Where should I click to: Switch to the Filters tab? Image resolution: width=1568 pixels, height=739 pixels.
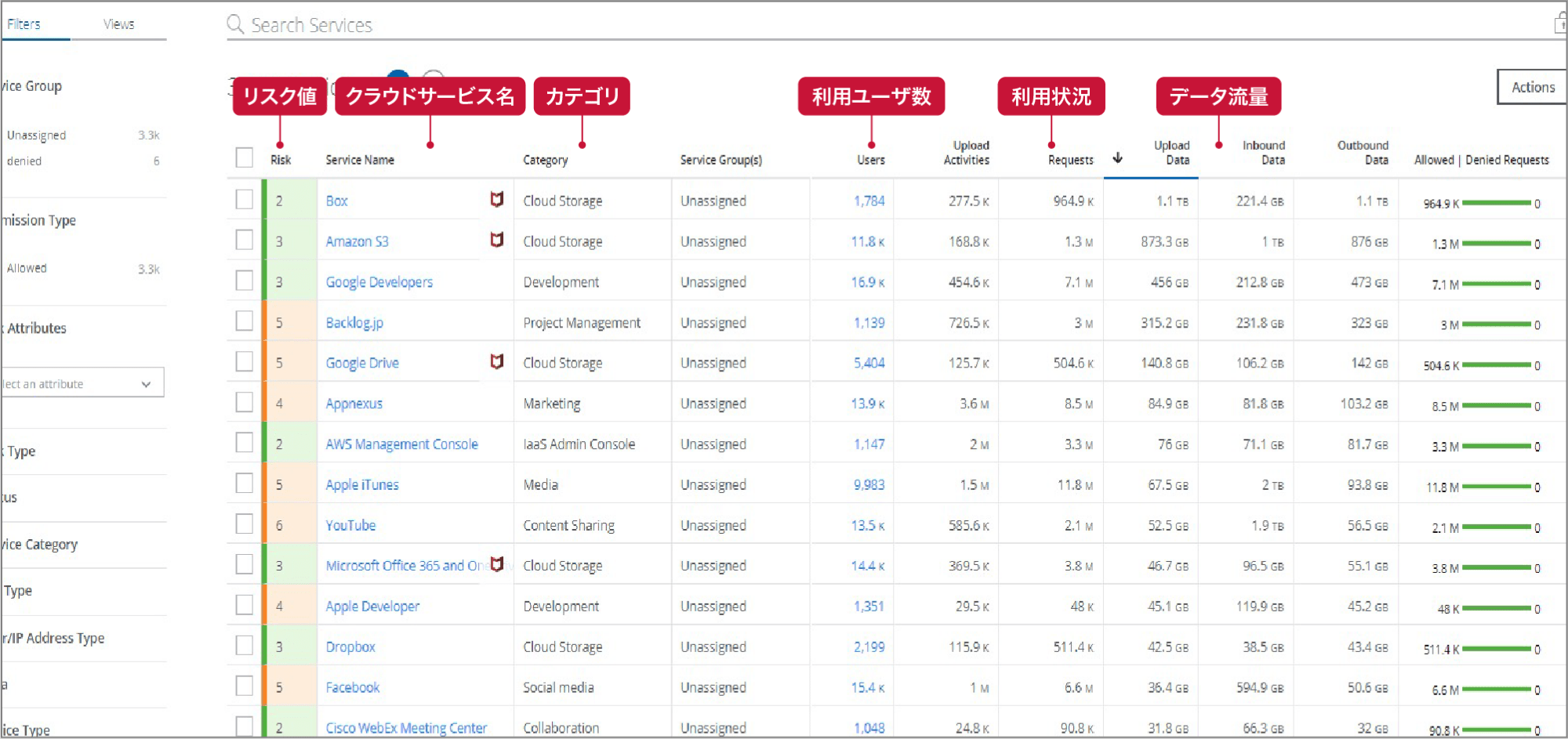pyautogui.click(x=24, y=24)
